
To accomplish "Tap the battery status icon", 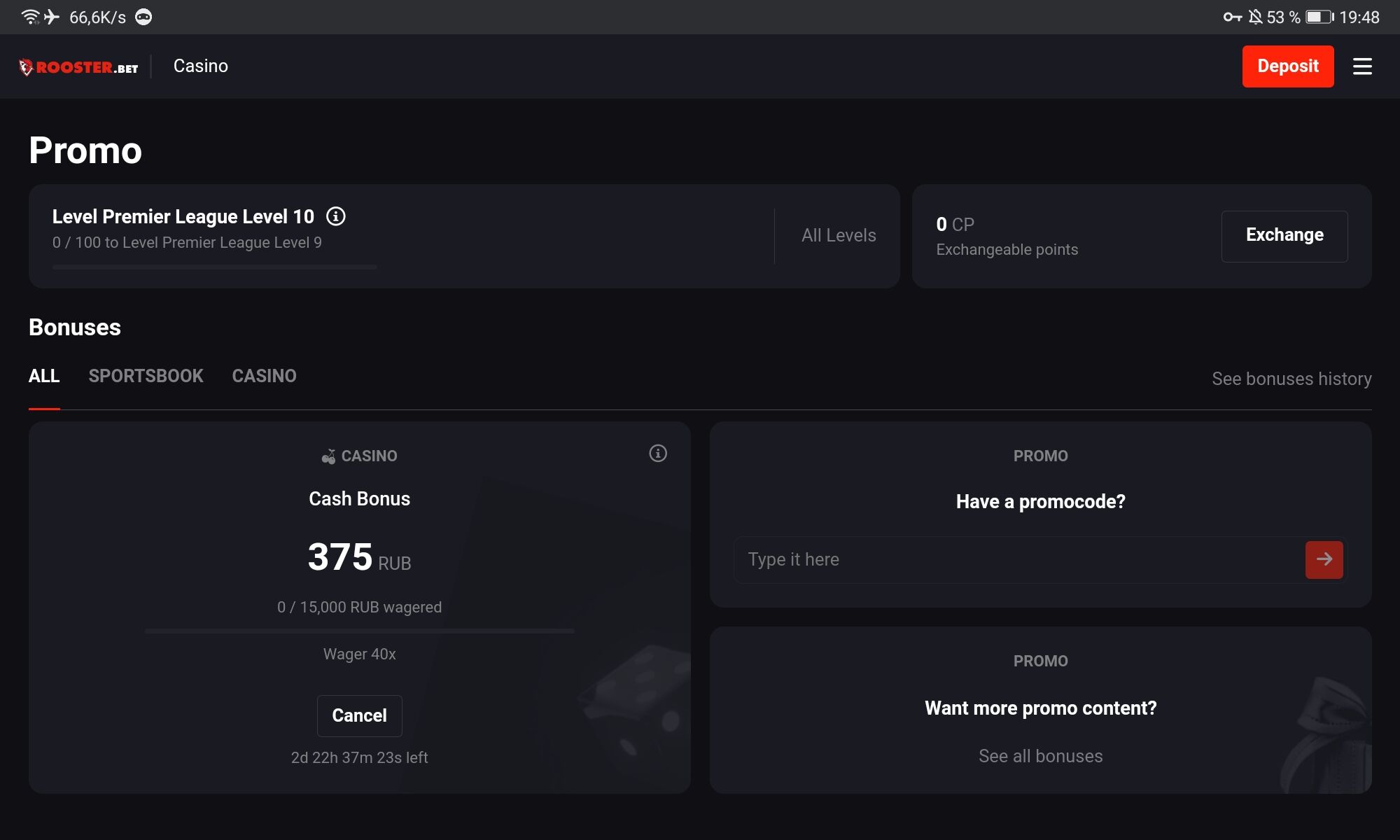I will [1319, 17].
